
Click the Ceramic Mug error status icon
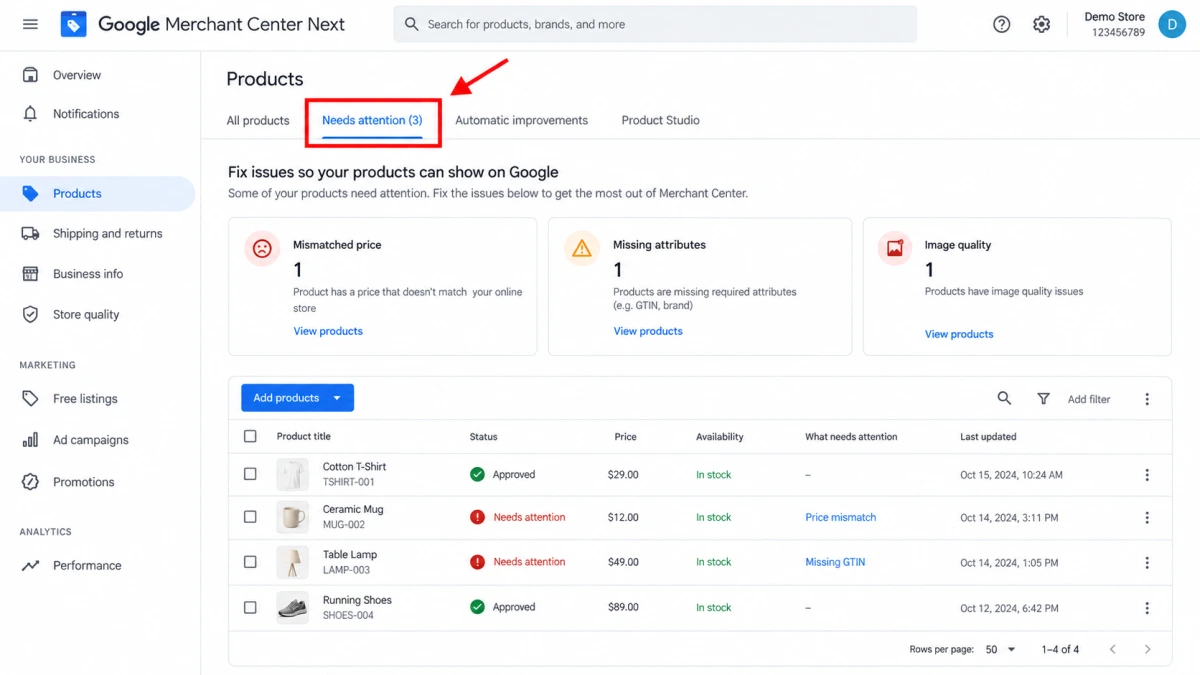point(477,517)
